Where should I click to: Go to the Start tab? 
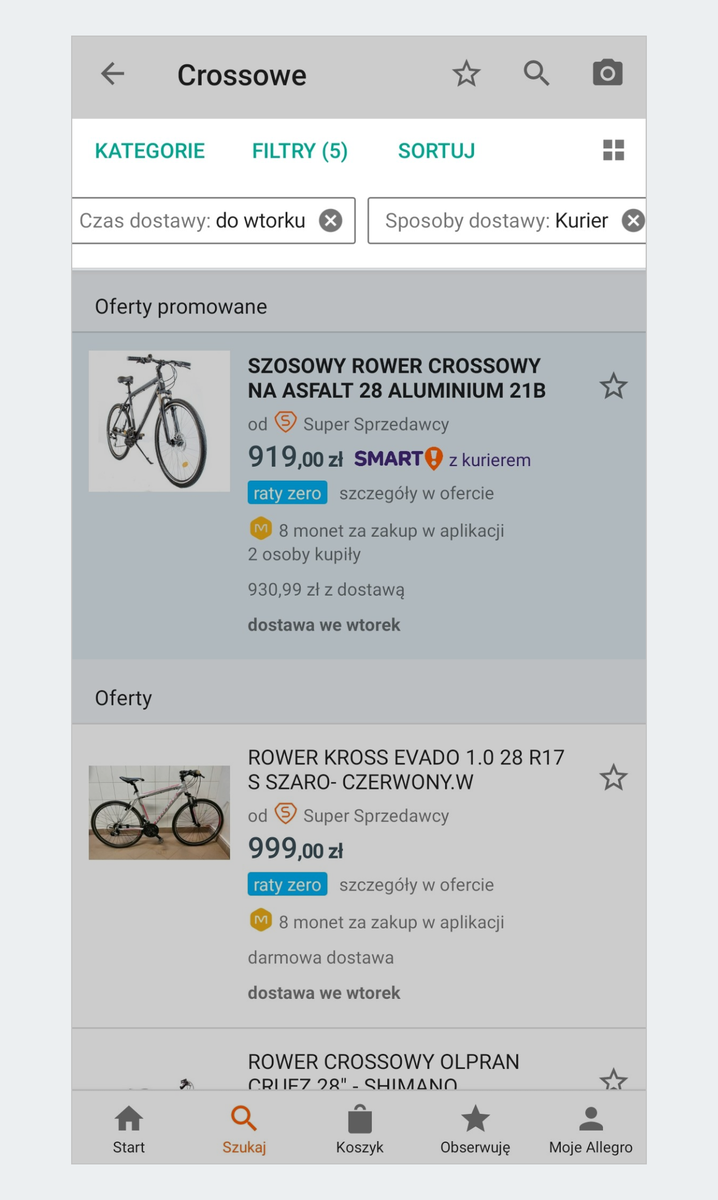(x=129, y=1128)
